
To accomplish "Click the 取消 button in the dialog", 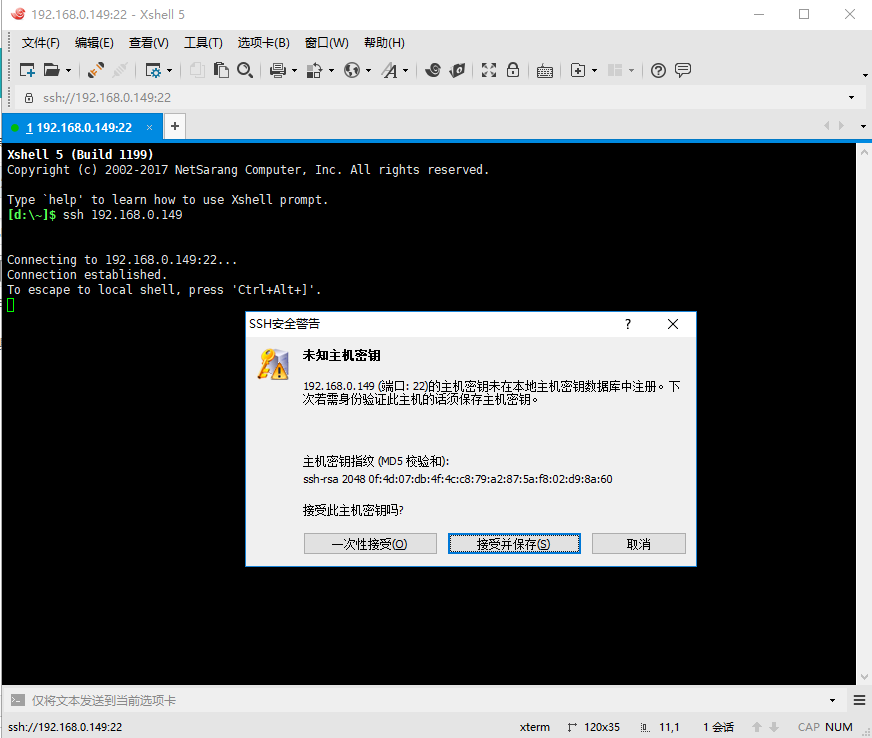I will coord(638,543).
